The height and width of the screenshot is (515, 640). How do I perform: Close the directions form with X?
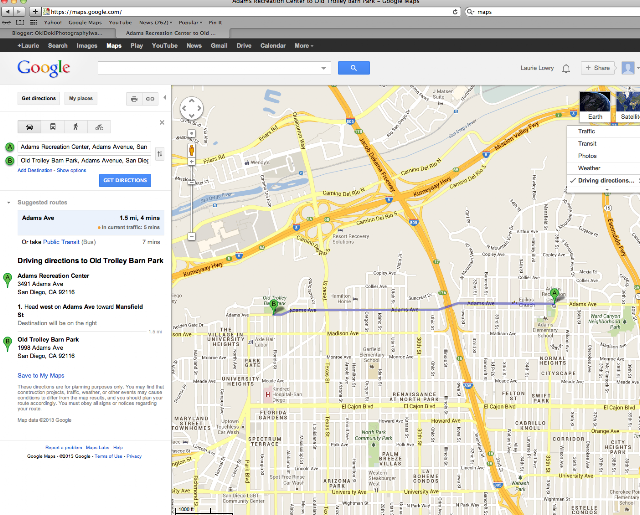[162, 122]
